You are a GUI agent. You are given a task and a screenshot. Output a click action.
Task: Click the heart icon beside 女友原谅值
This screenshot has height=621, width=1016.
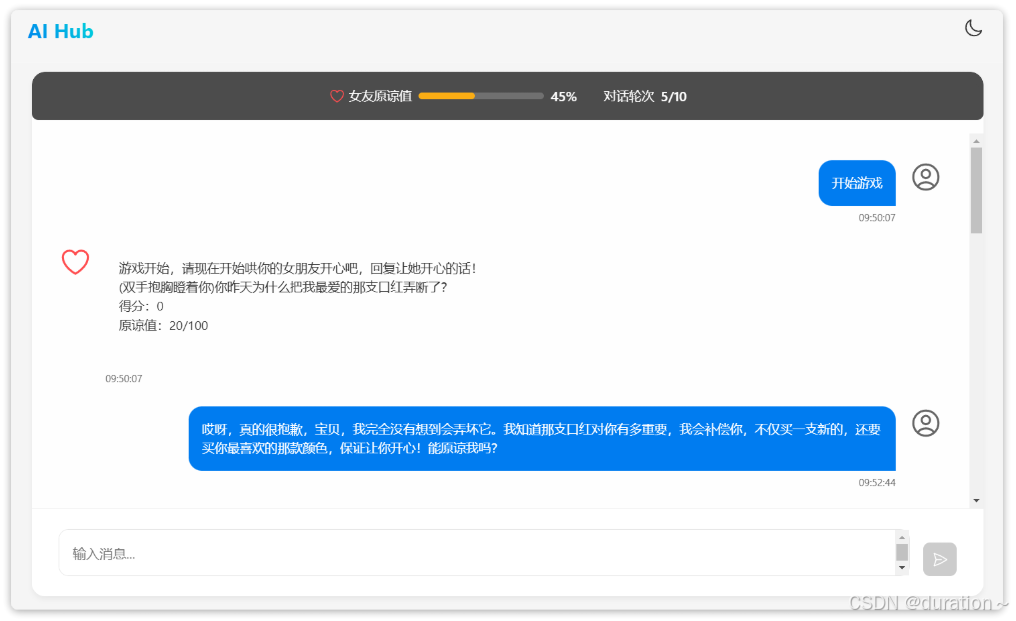click(x=337, y=96)
